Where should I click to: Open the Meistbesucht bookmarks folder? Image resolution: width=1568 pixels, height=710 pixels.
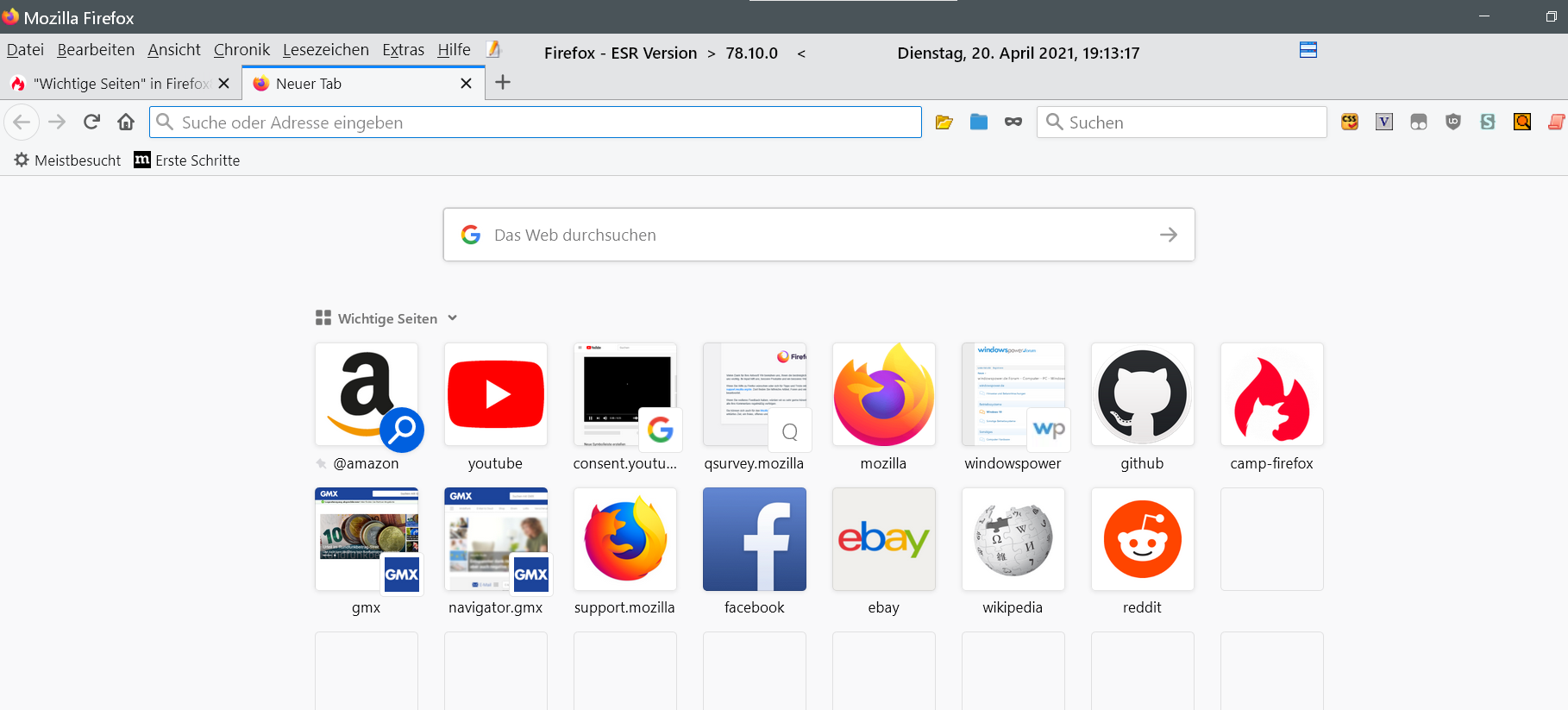(x=68, y=160)
